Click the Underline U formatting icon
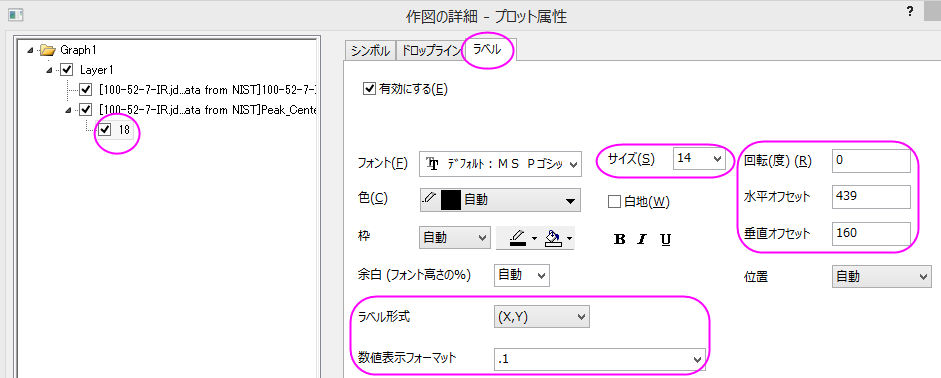 665,240
